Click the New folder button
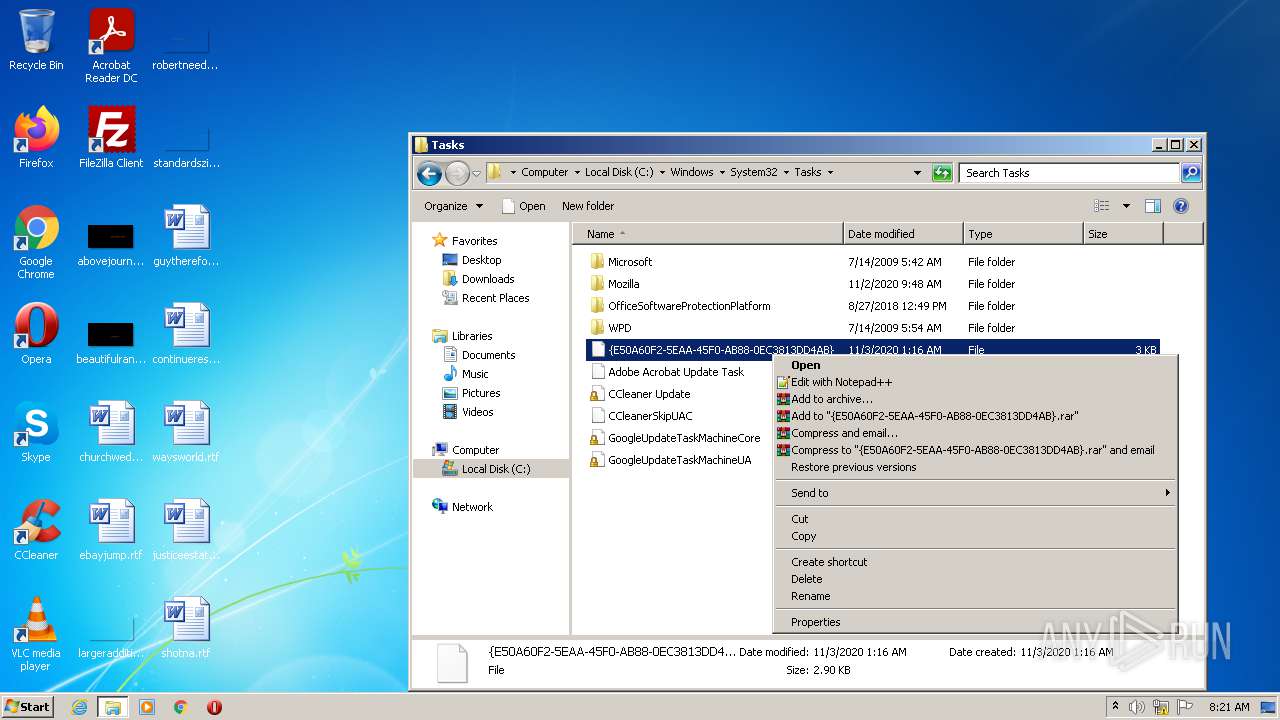The width and height of the screenshot is (1280, 720). click(x=588, y=206)
